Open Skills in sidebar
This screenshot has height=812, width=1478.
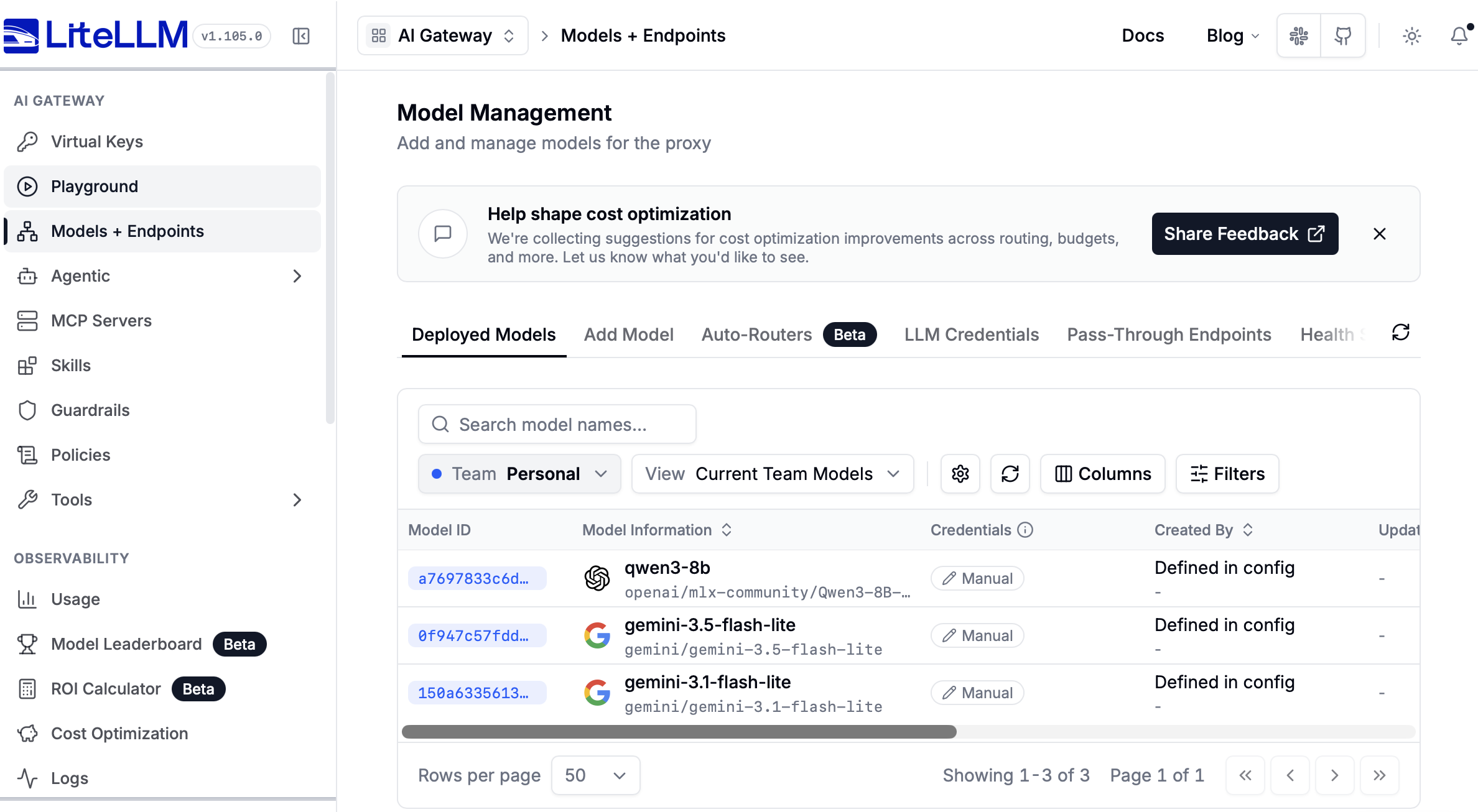(162, 366)
